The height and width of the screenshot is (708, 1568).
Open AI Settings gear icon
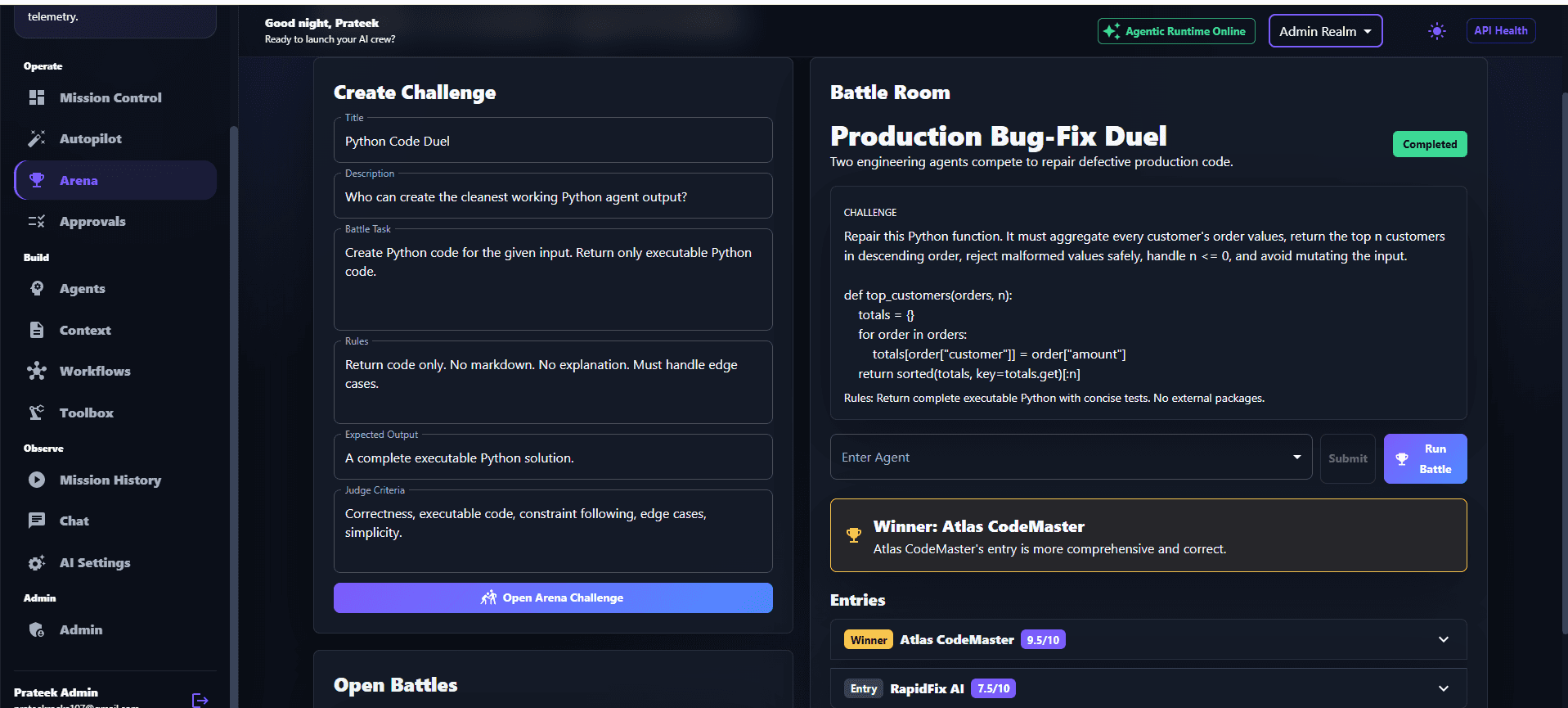click(x=37, y=562)
